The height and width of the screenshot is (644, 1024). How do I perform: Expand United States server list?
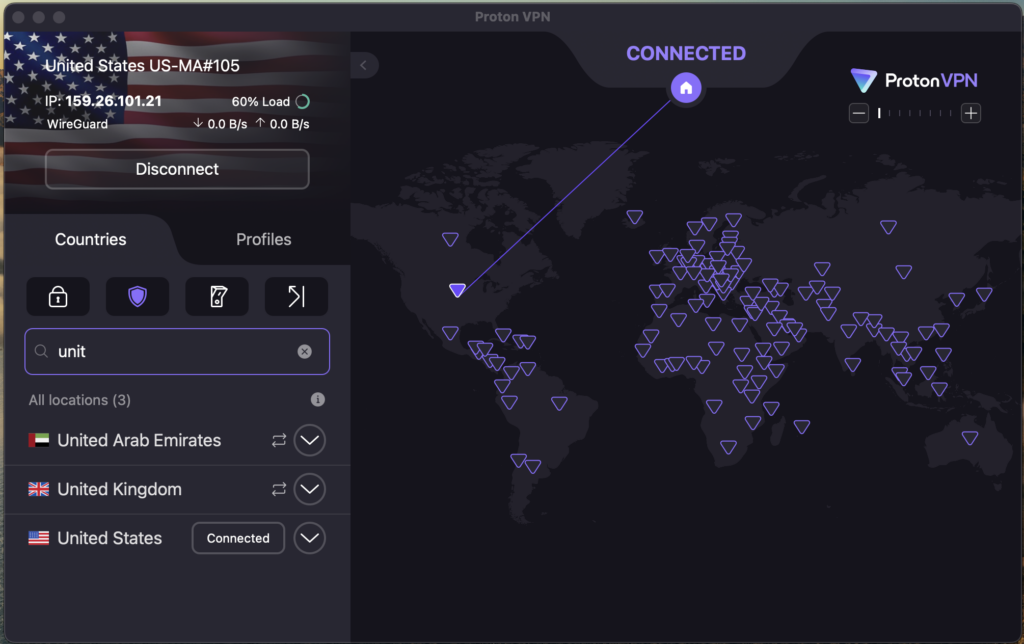coord(310,538)
